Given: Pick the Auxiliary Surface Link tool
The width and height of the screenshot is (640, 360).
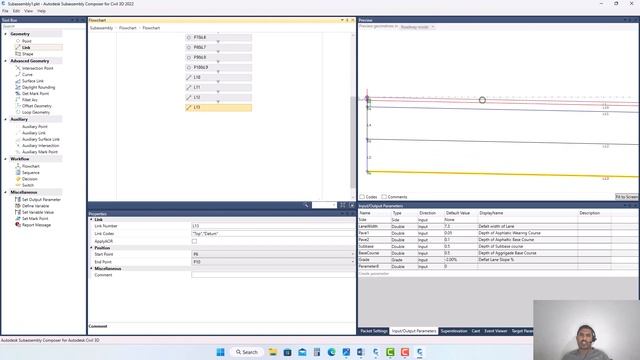Looking at the screenshot, I should coord(40,139).
